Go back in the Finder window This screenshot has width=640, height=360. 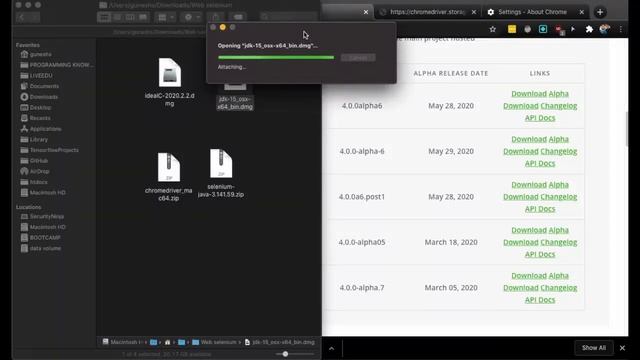click(x=22, y=17)
